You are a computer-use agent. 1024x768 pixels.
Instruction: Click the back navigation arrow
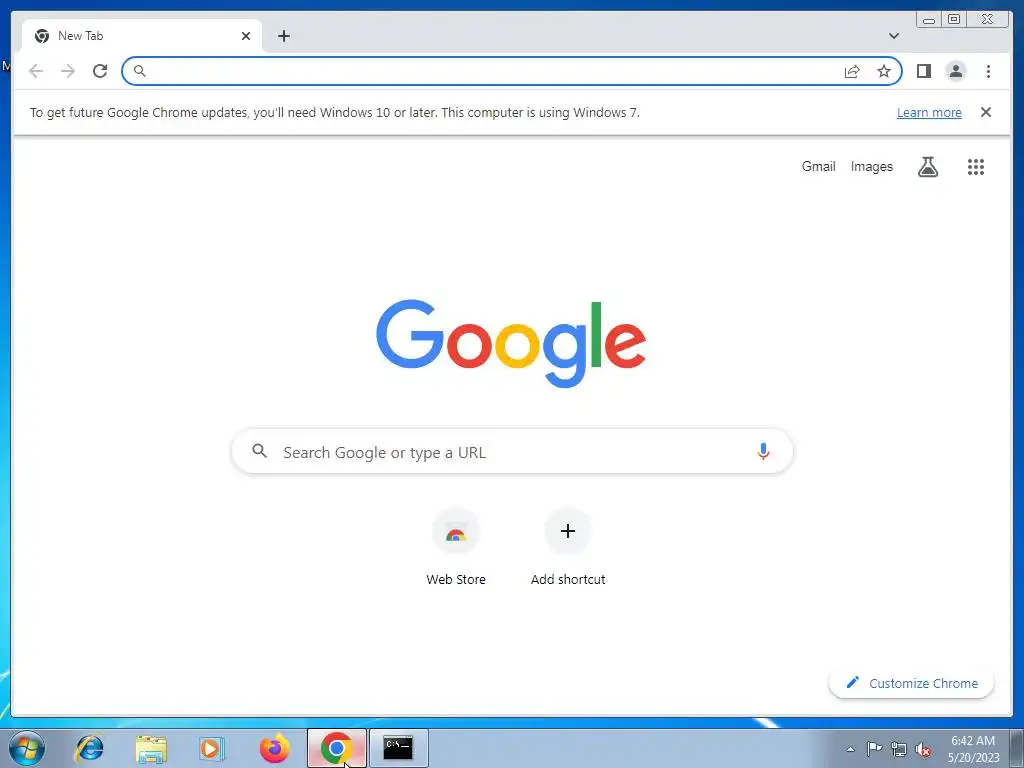(36, 71)
